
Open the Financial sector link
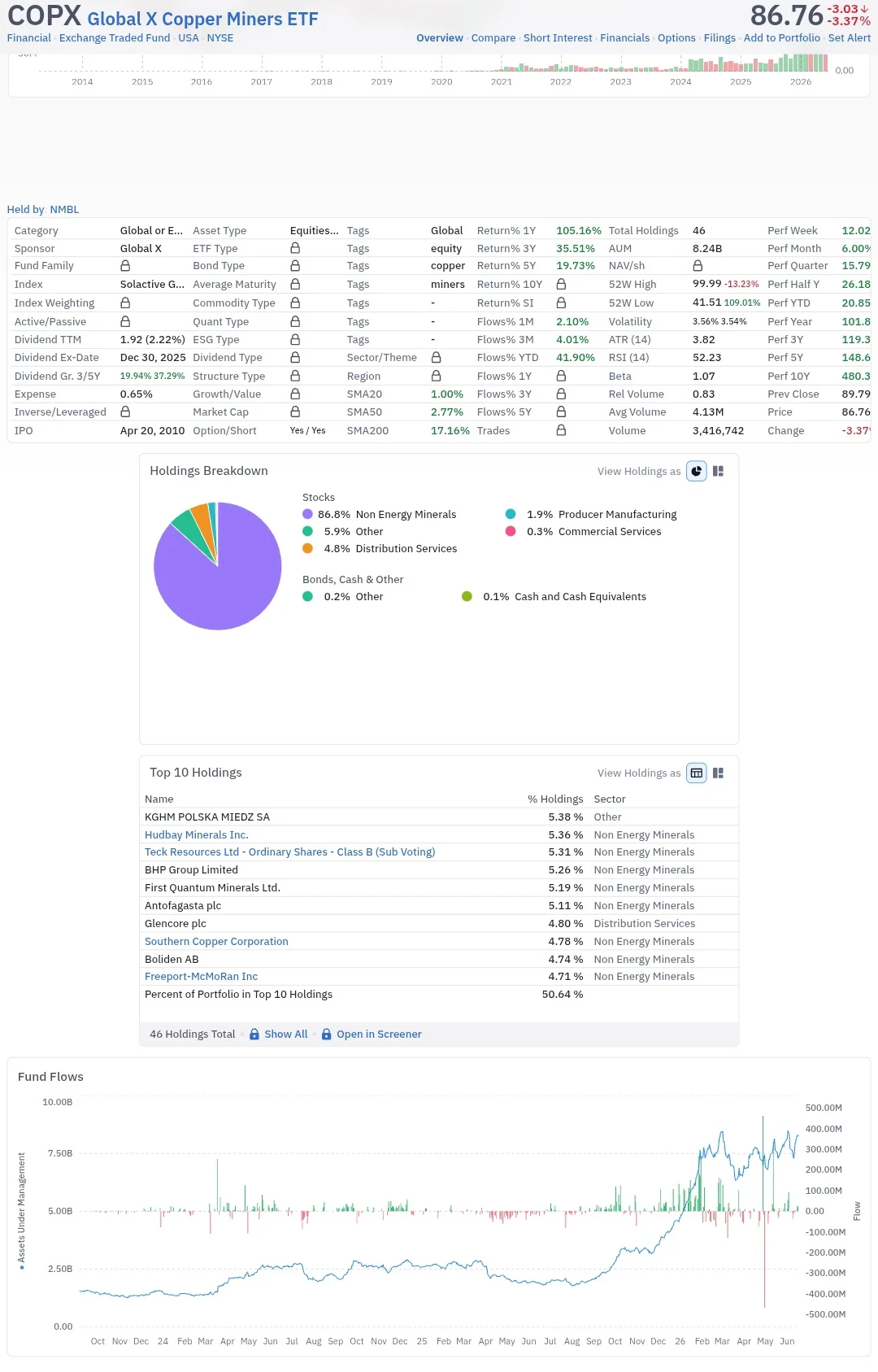click(29, 38)
